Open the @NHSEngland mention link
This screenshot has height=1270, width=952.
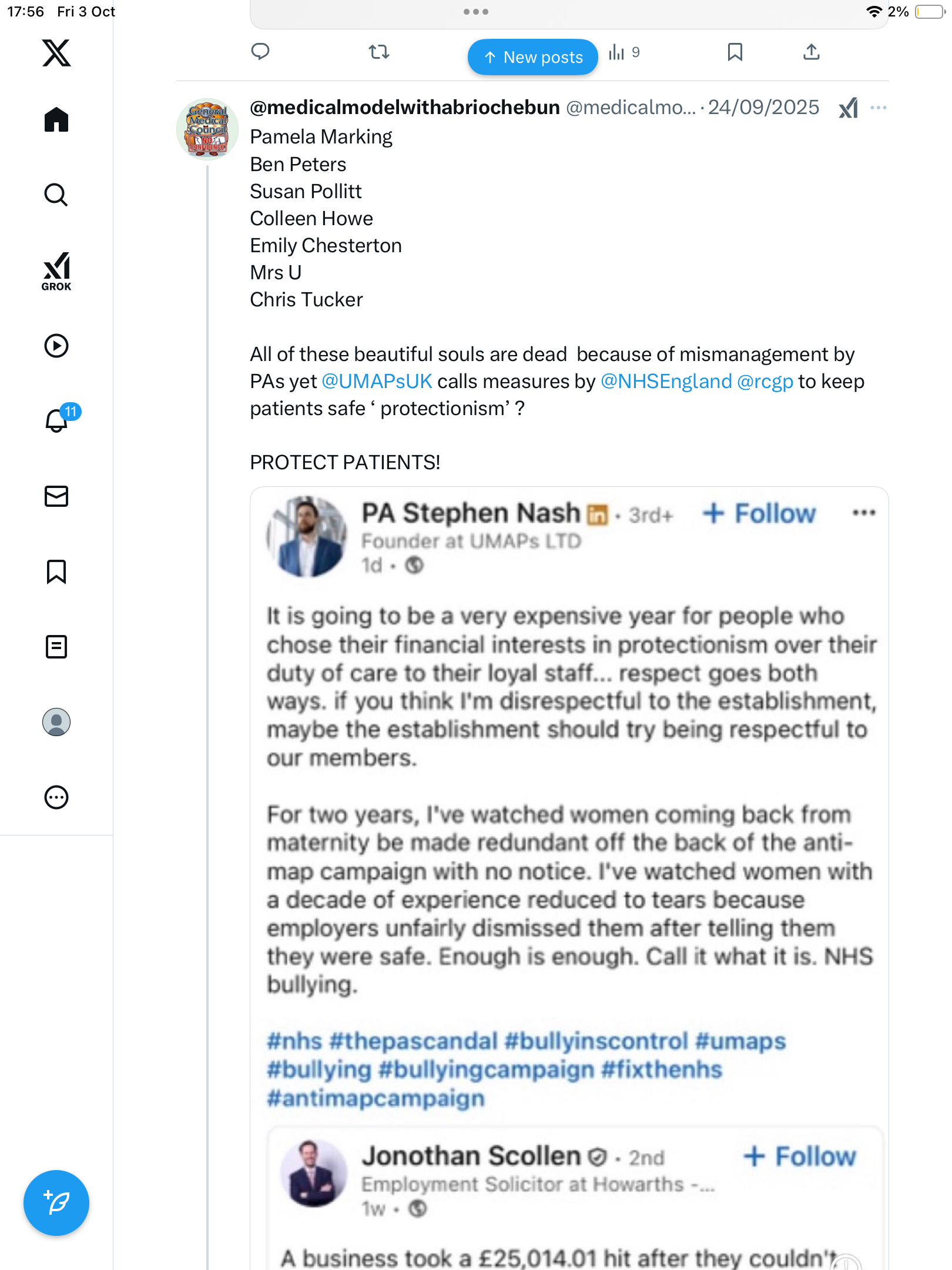pyautogui.click(x=666, y=382)
